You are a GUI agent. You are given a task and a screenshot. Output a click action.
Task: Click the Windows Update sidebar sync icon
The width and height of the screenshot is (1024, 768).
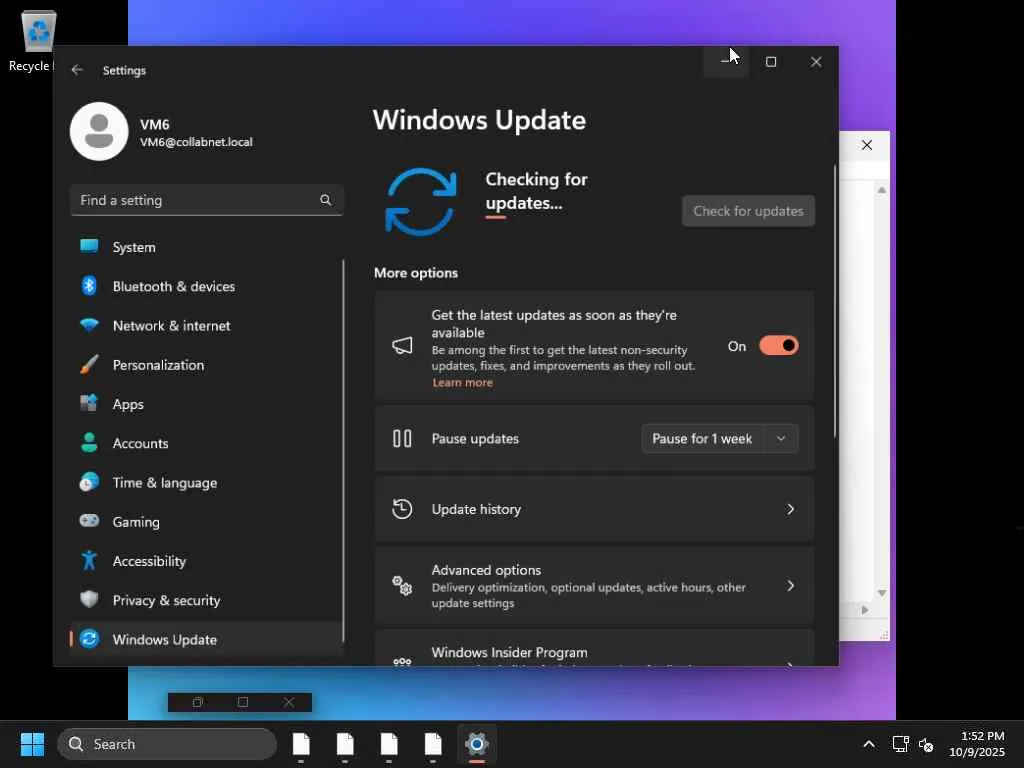(x=89, y=638)
